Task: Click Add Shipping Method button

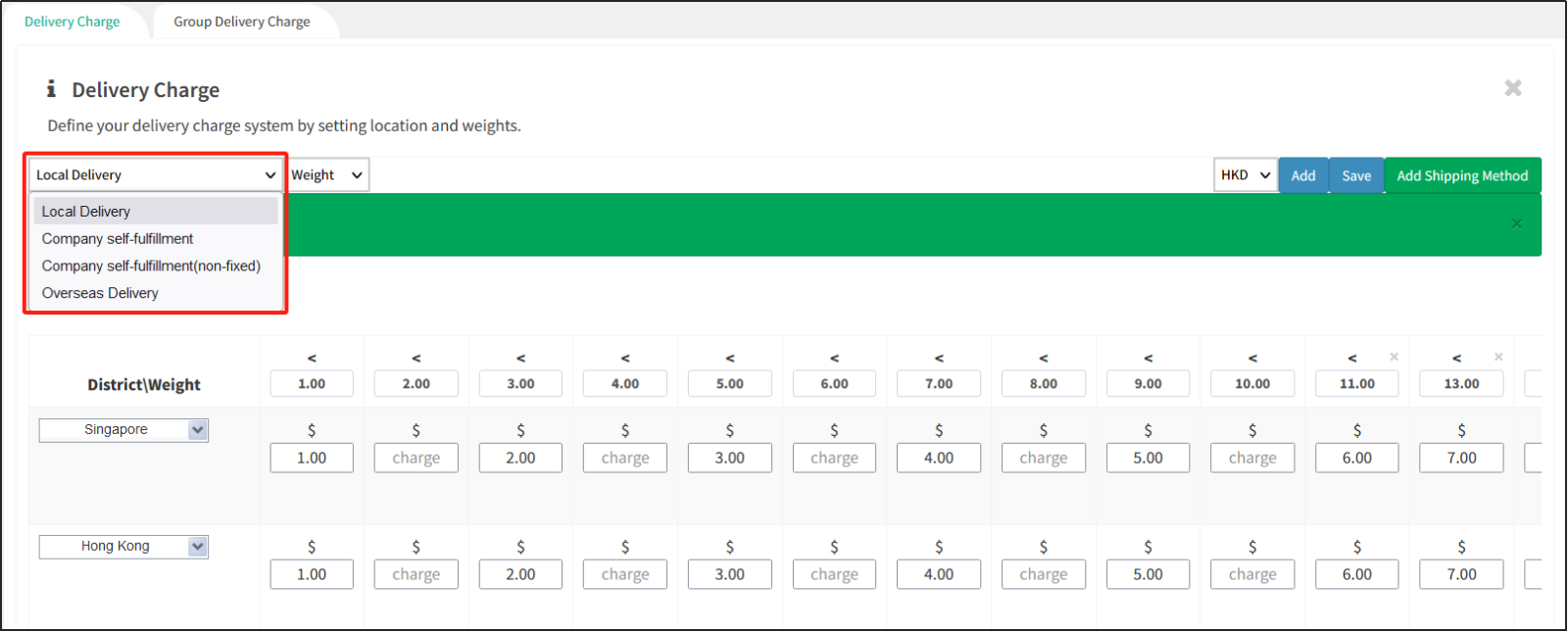Action: [1461, 175]
